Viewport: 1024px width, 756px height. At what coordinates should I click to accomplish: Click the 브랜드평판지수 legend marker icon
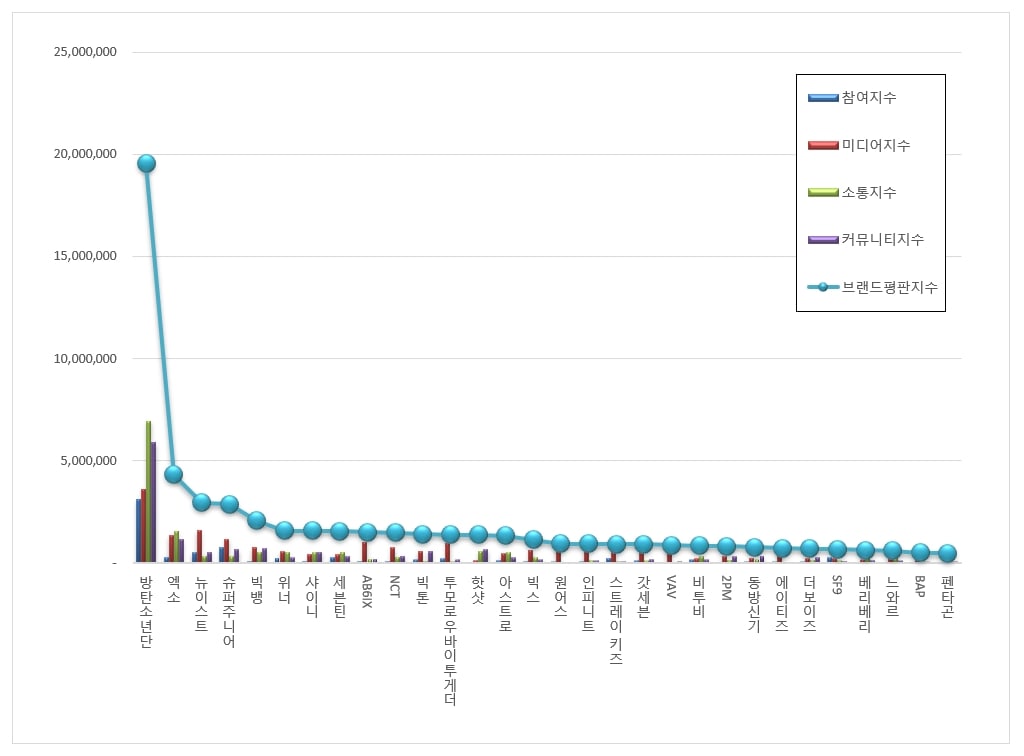click(823, 287)
